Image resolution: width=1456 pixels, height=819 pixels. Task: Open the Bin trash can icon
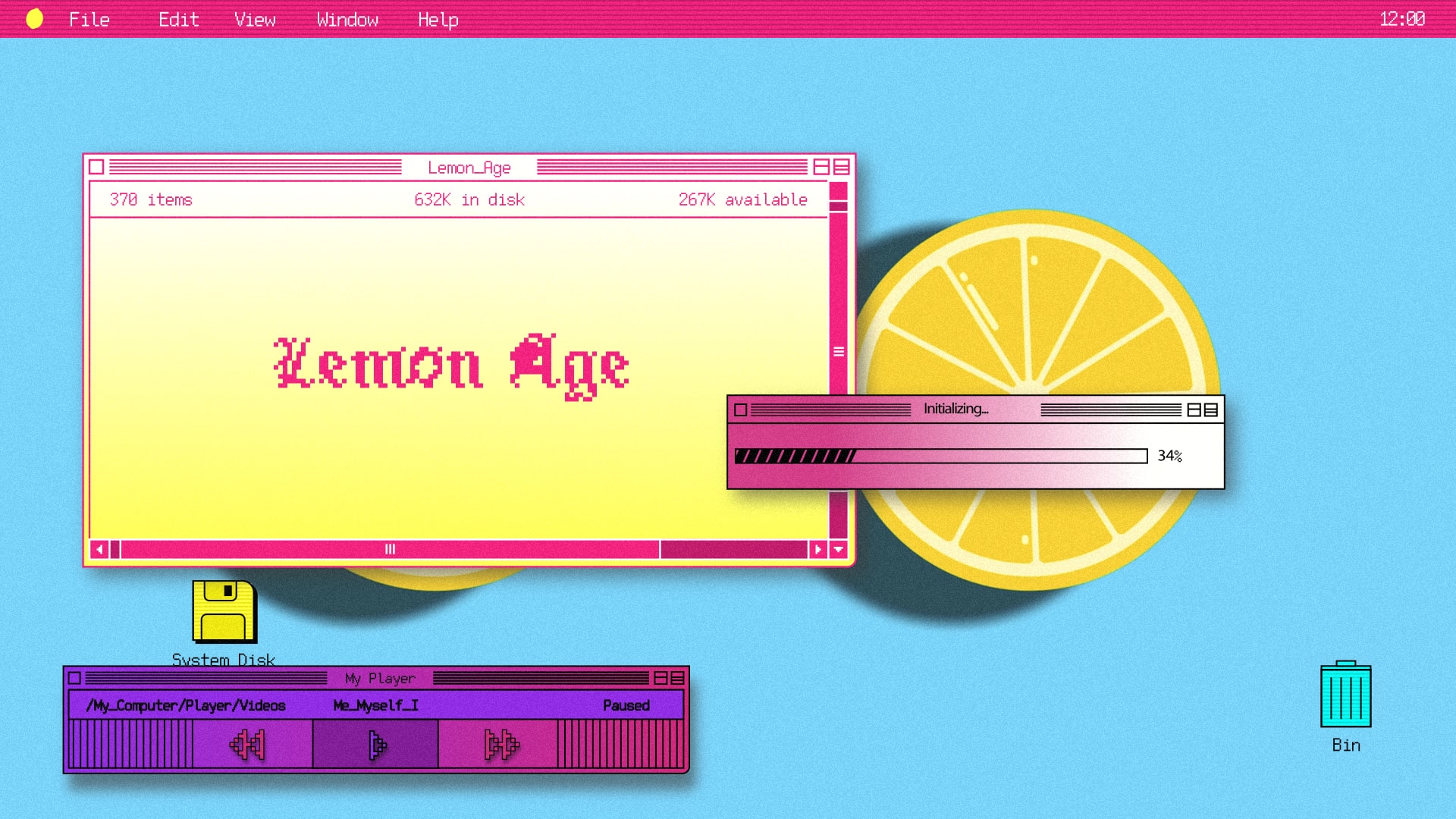1345,695
